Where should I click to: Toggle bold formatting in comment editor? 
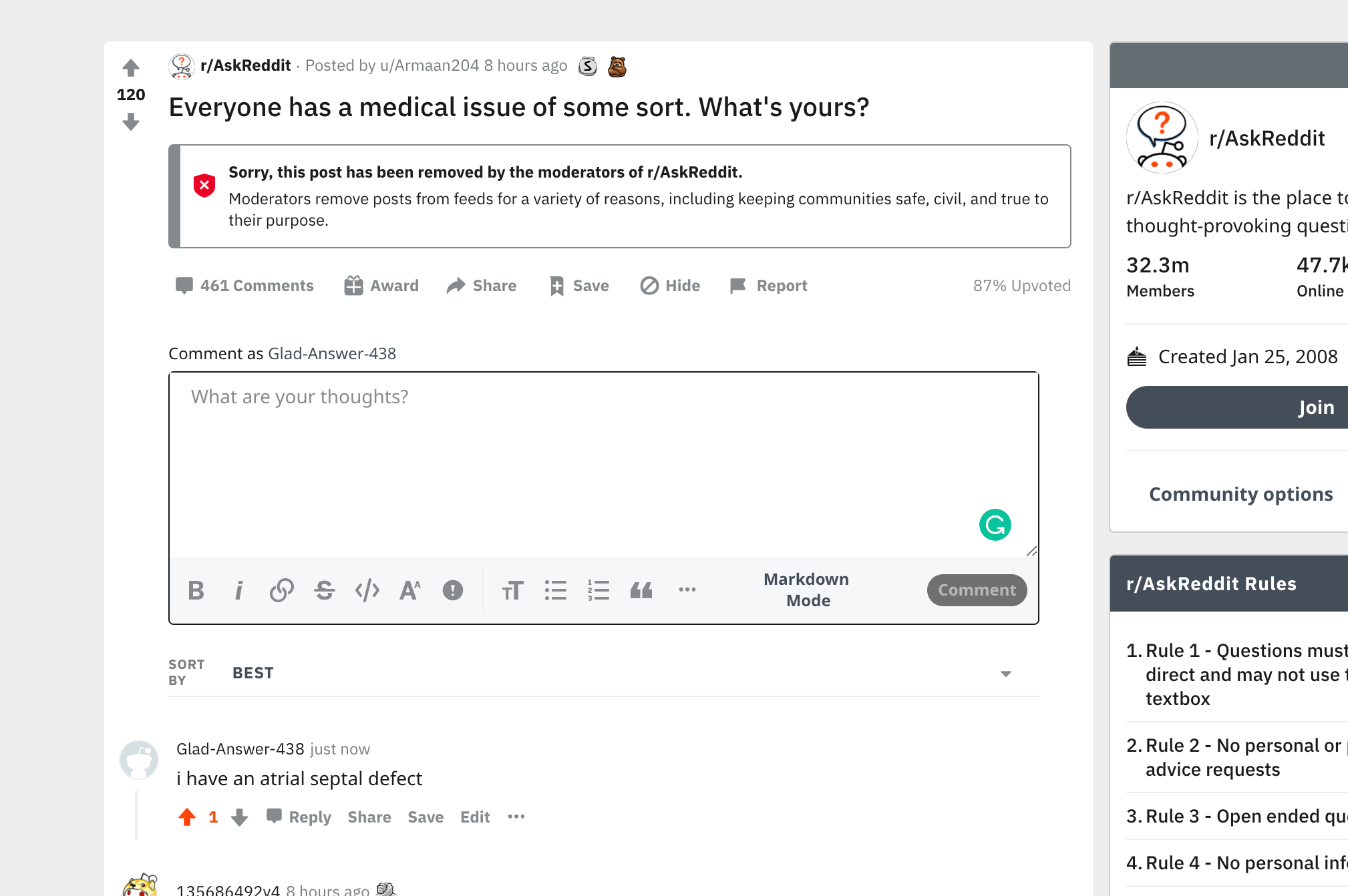click(196, 590)
